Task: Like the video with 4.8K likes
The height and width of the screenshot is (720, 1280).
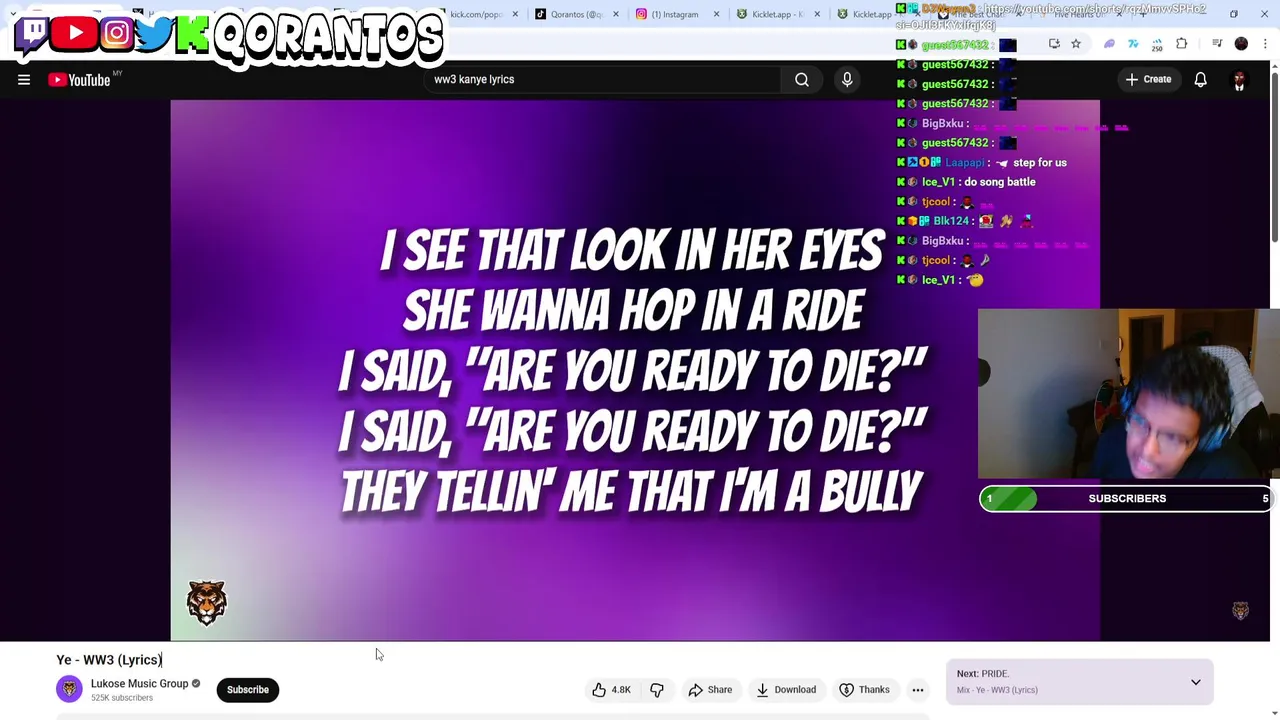Action: (611, 689)
